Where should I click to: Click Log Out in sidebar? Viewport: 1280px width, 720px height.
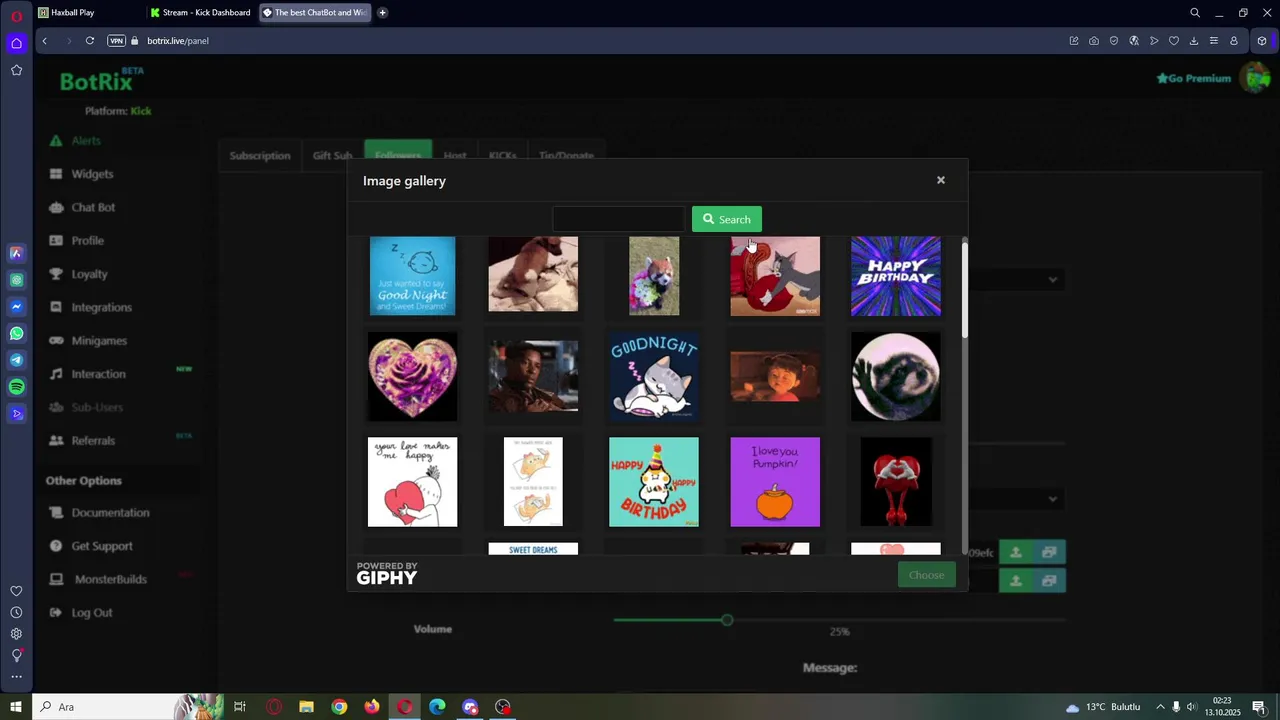coord(91,613)
